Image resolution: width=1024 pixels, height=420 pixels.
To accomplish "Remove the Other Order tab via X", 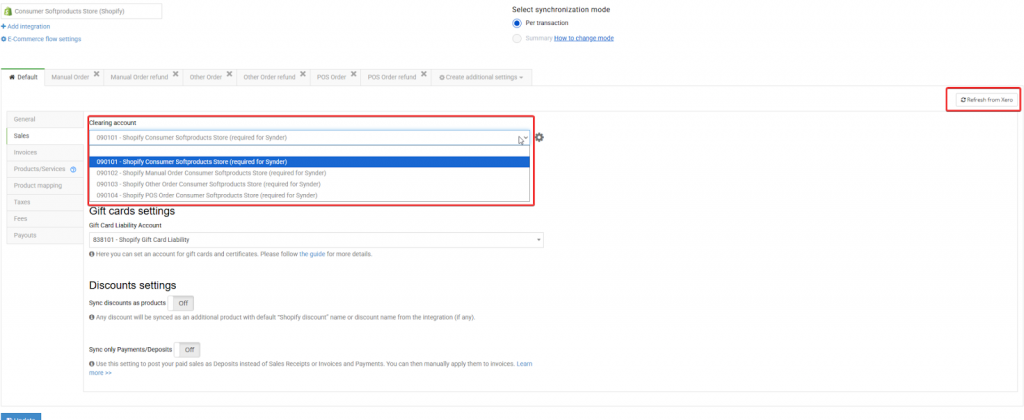I will [230, 74].
